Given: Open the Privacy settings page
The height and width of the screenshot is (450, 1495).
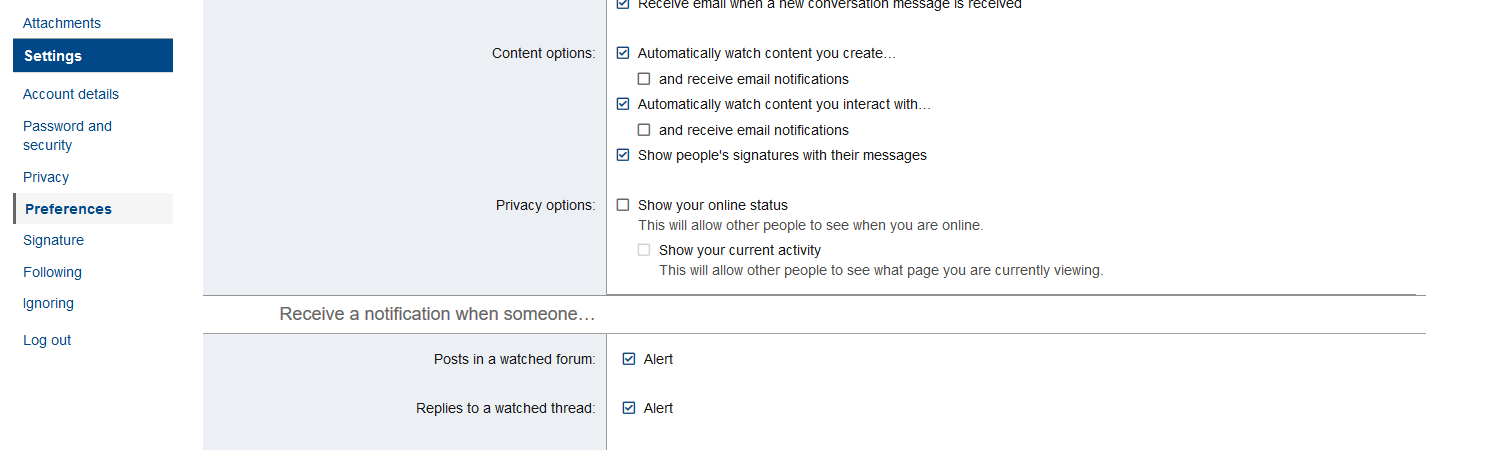Looking at the screenshot, I should [46, 177].
